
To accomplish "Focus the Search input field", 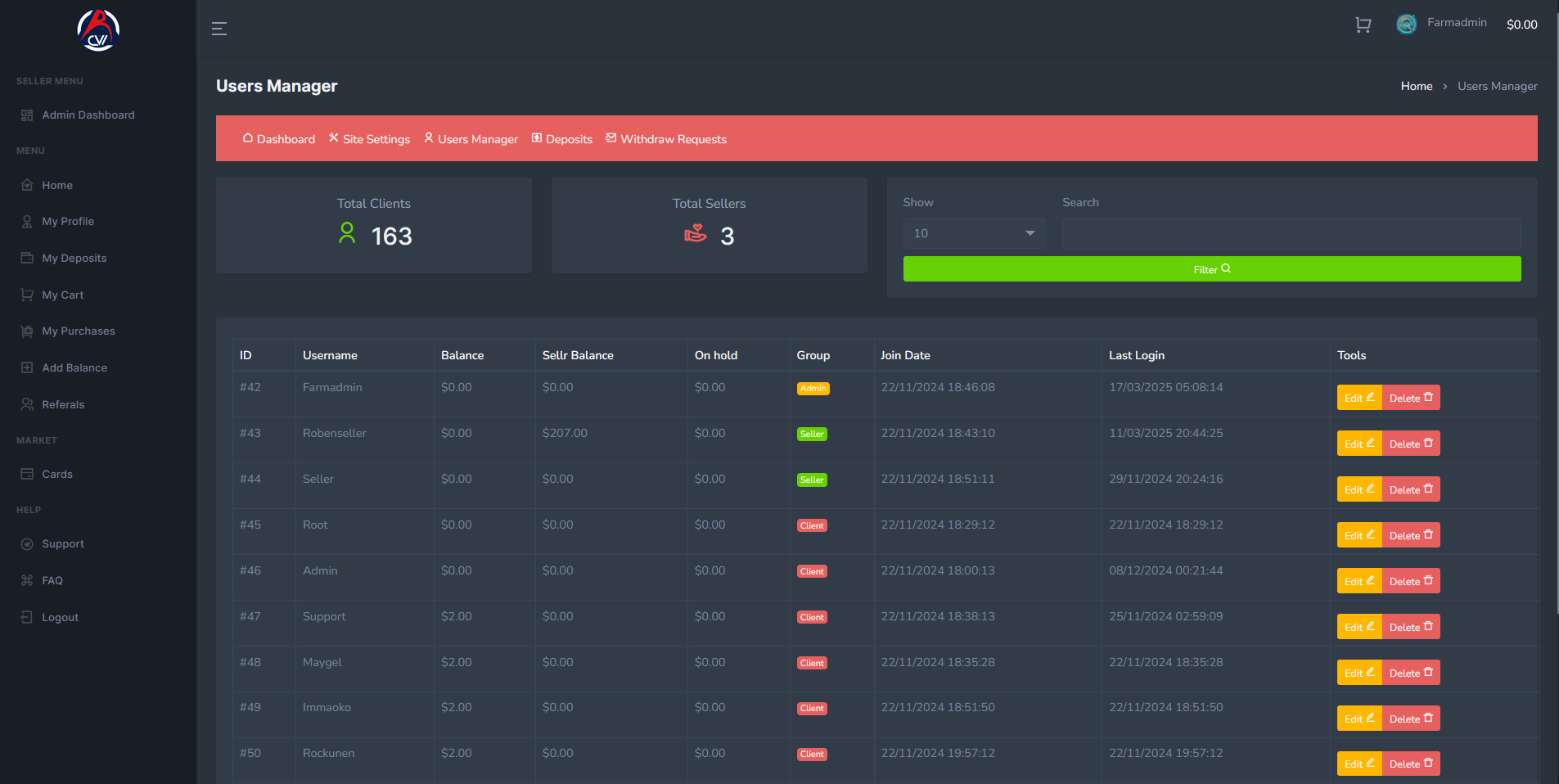I will point(1291,233).
